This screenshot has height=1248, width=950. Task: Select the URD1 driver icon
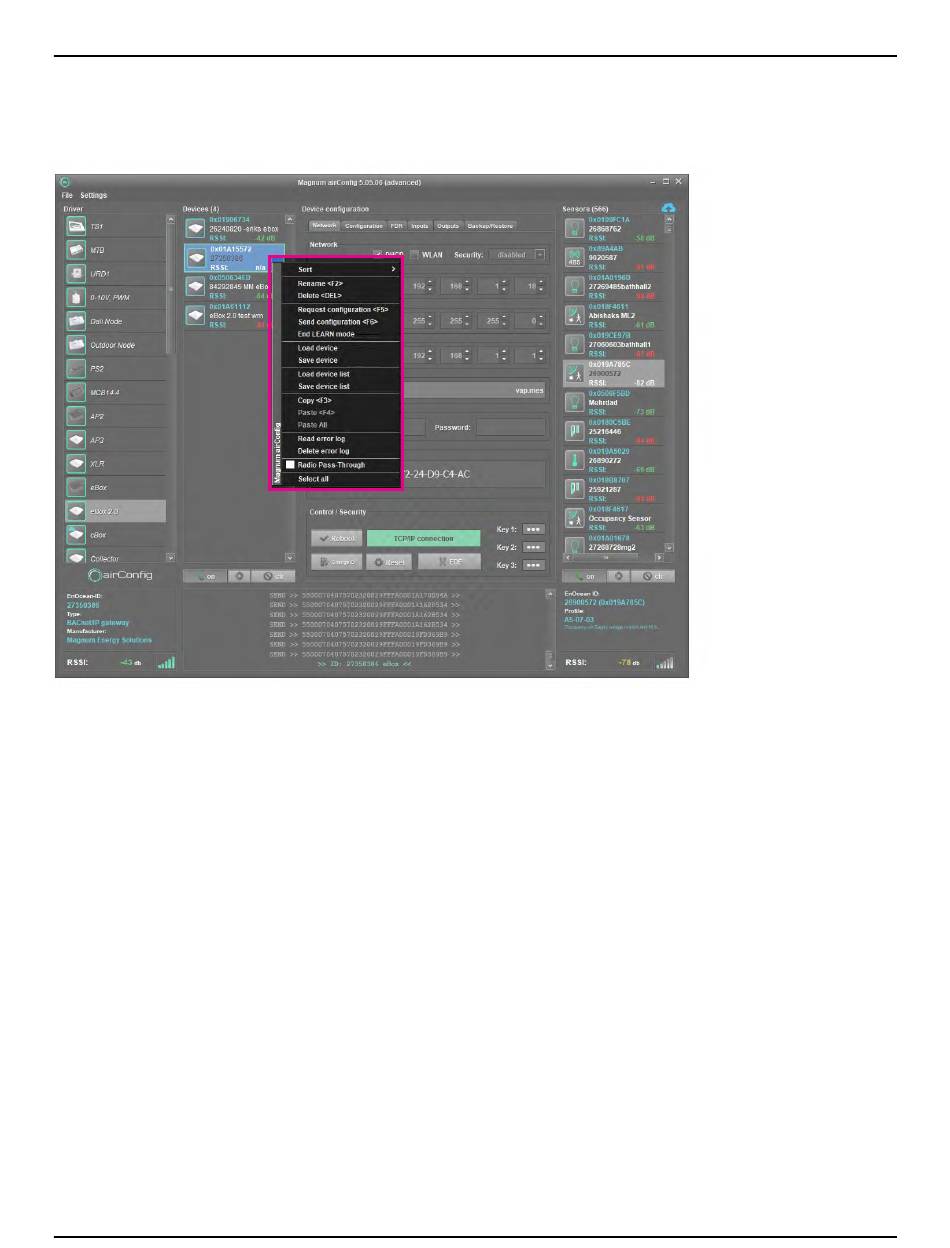pos(77,274)
